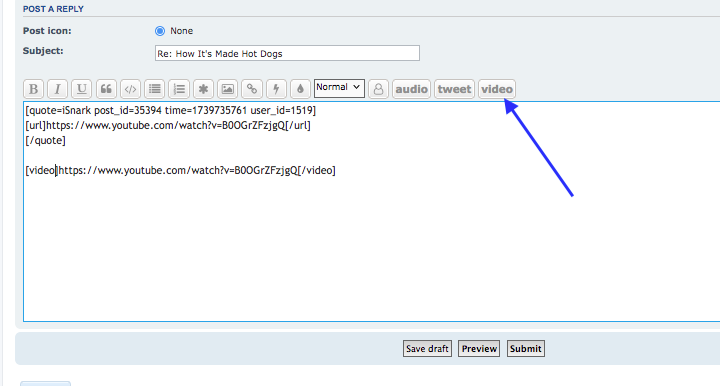Select the None post icon radio button
720x386 pixels.
point(160,31)
